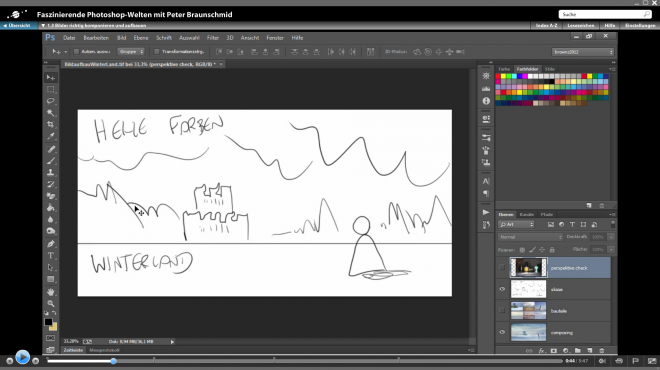
Task: Click the video play button
Action: [x=22, y=357]
